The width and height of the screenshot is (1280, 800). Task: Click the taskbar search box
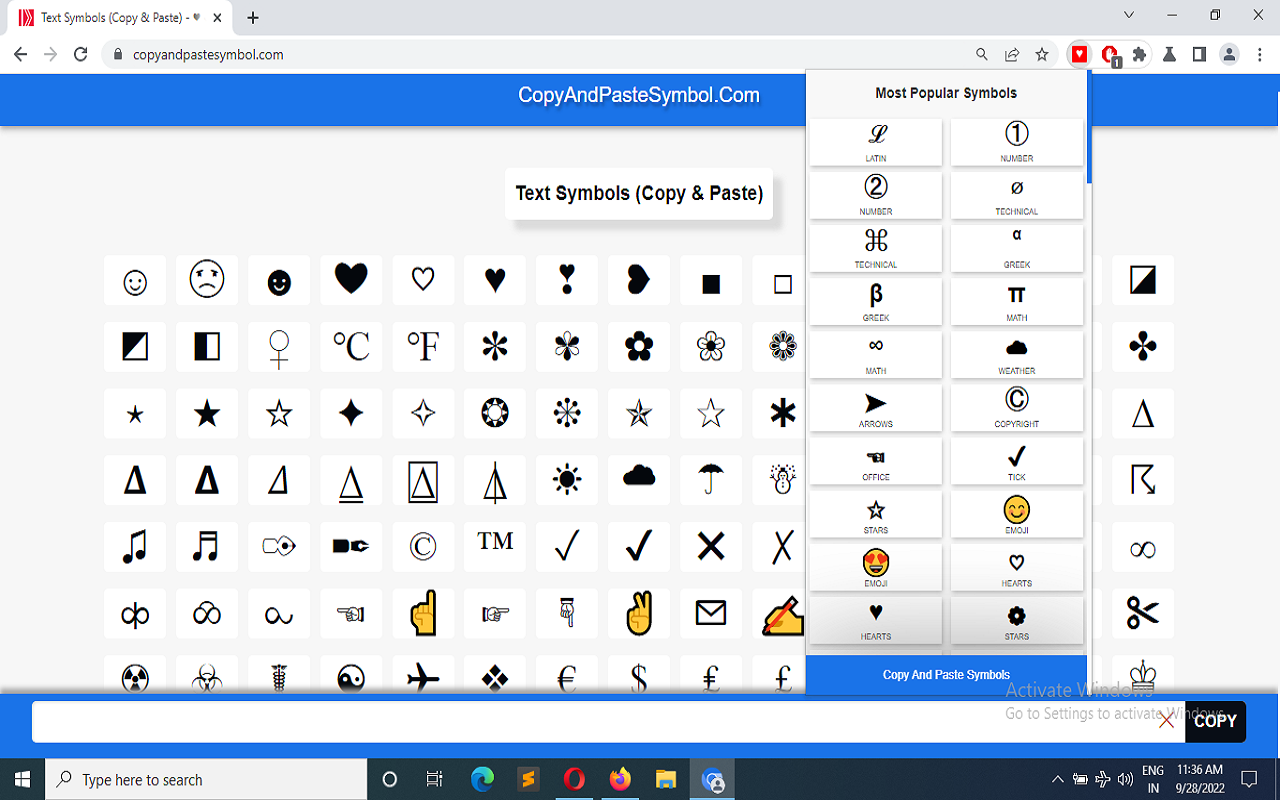207,779
